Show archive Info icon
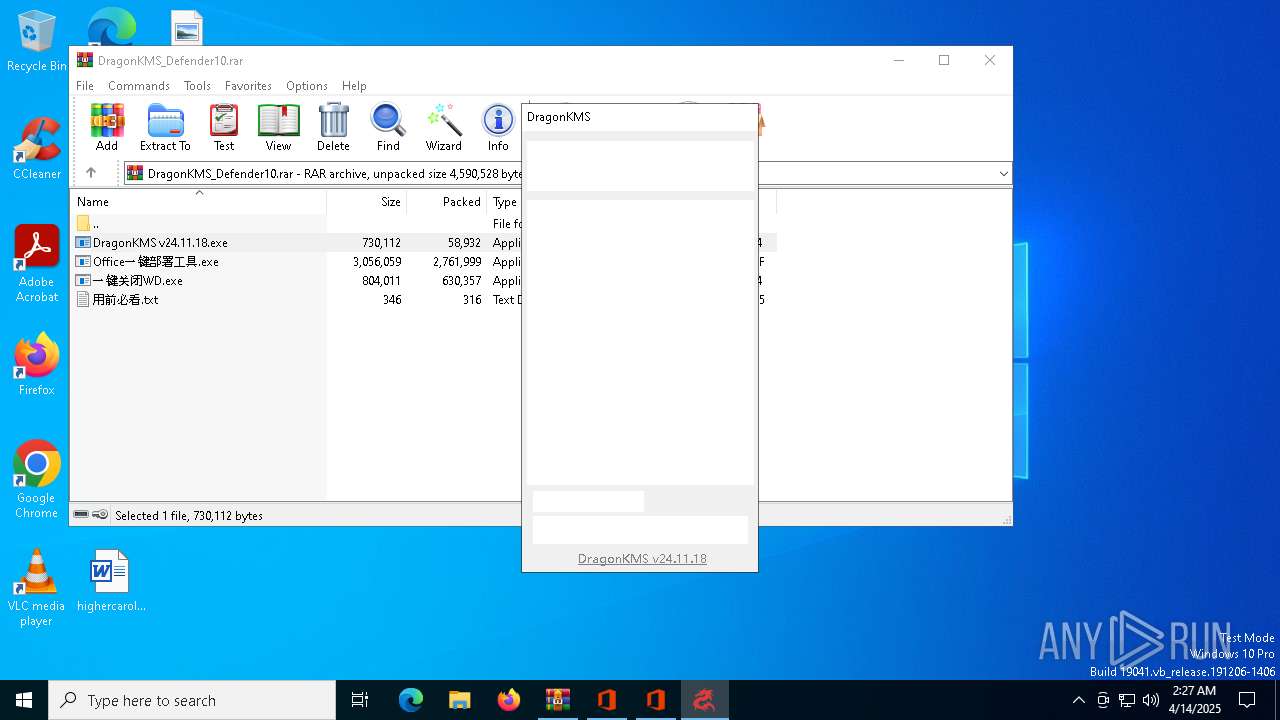 498,127
